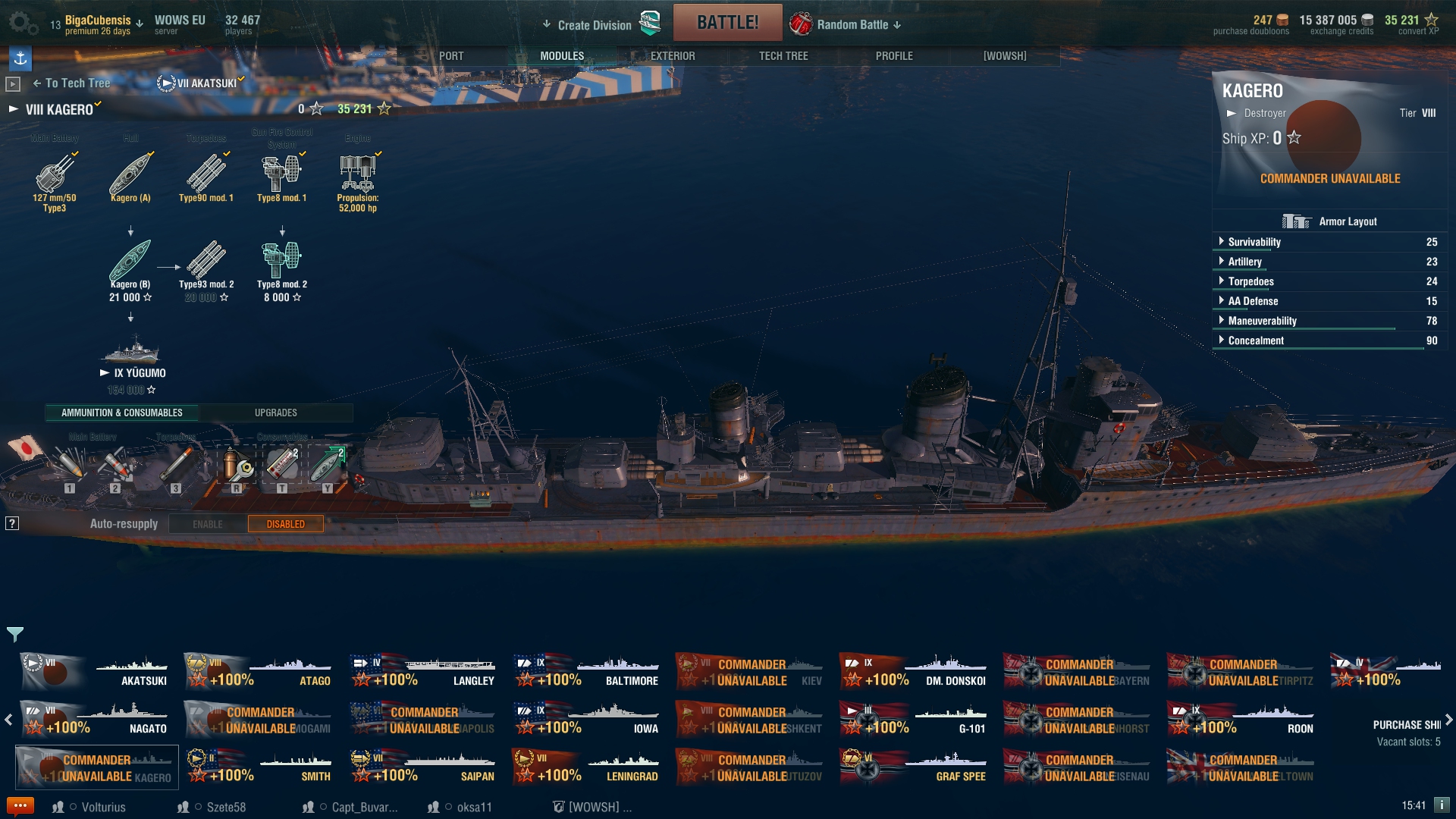The image size is (1456, 819).
Task: Open the carousel filter funnel icon
Action: pos(15,633)
